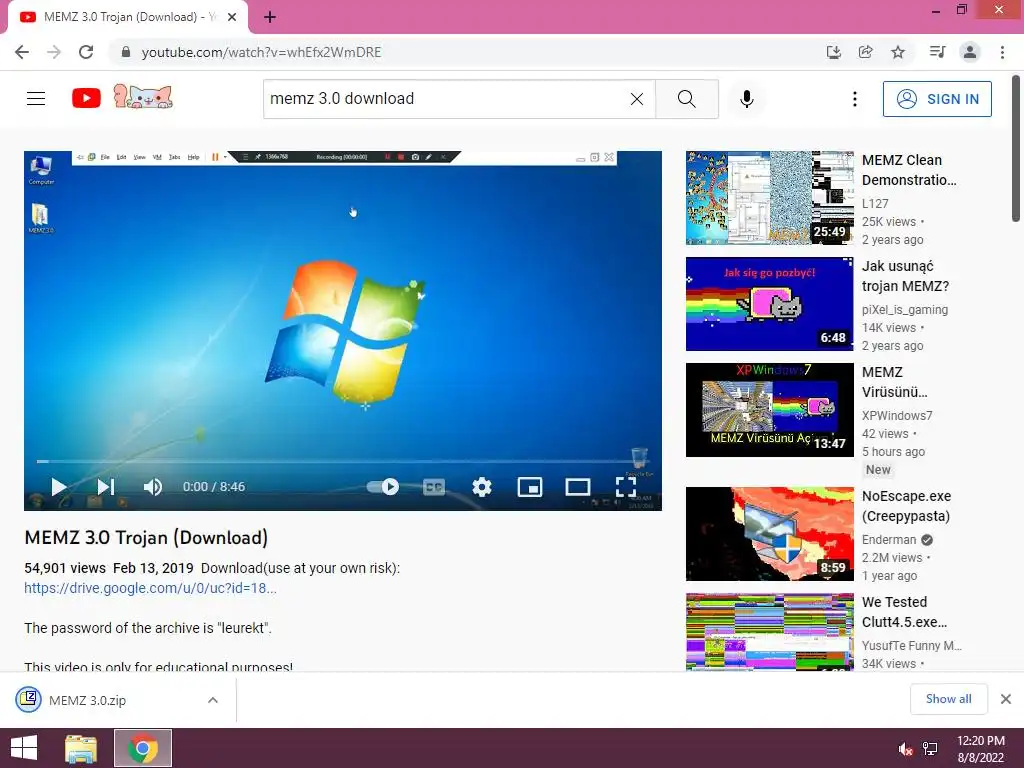Click the install/download page icon in address bar
Screen dimensions: 1024x768
tap(834, 52)
